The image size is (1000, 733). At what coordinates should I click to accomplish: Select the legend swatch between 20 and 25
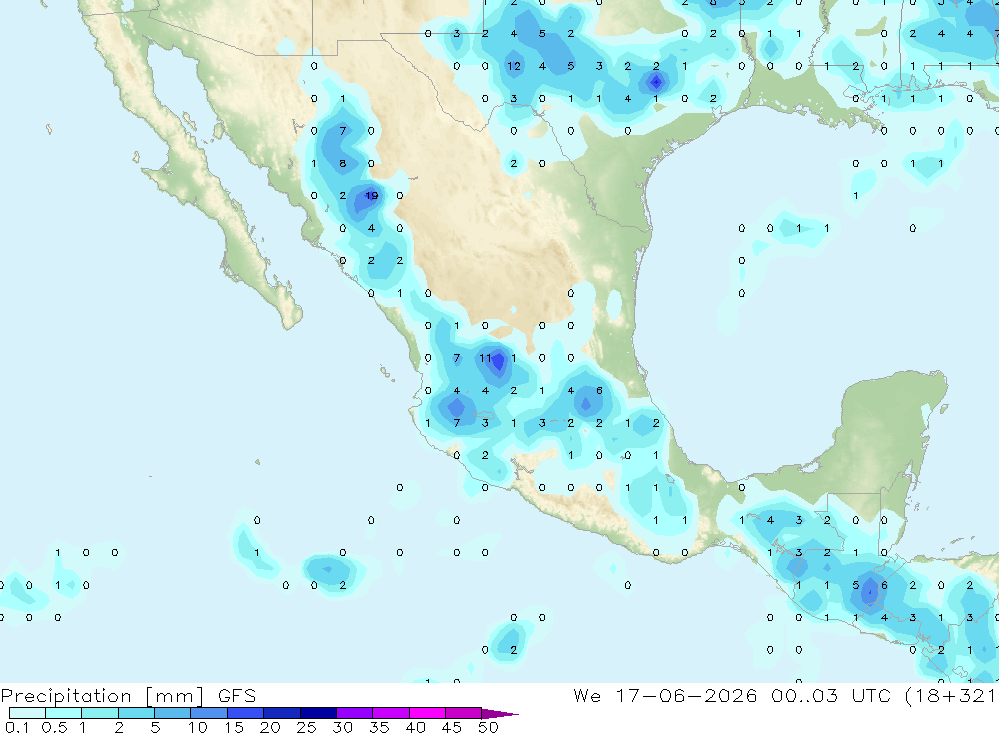coord(281,713)
